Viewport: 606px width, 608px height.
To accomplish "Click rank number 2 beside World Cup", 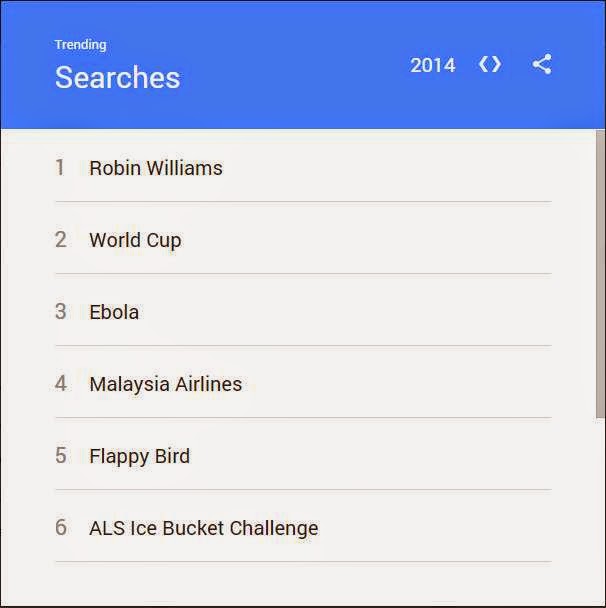I will coord(60,240).
